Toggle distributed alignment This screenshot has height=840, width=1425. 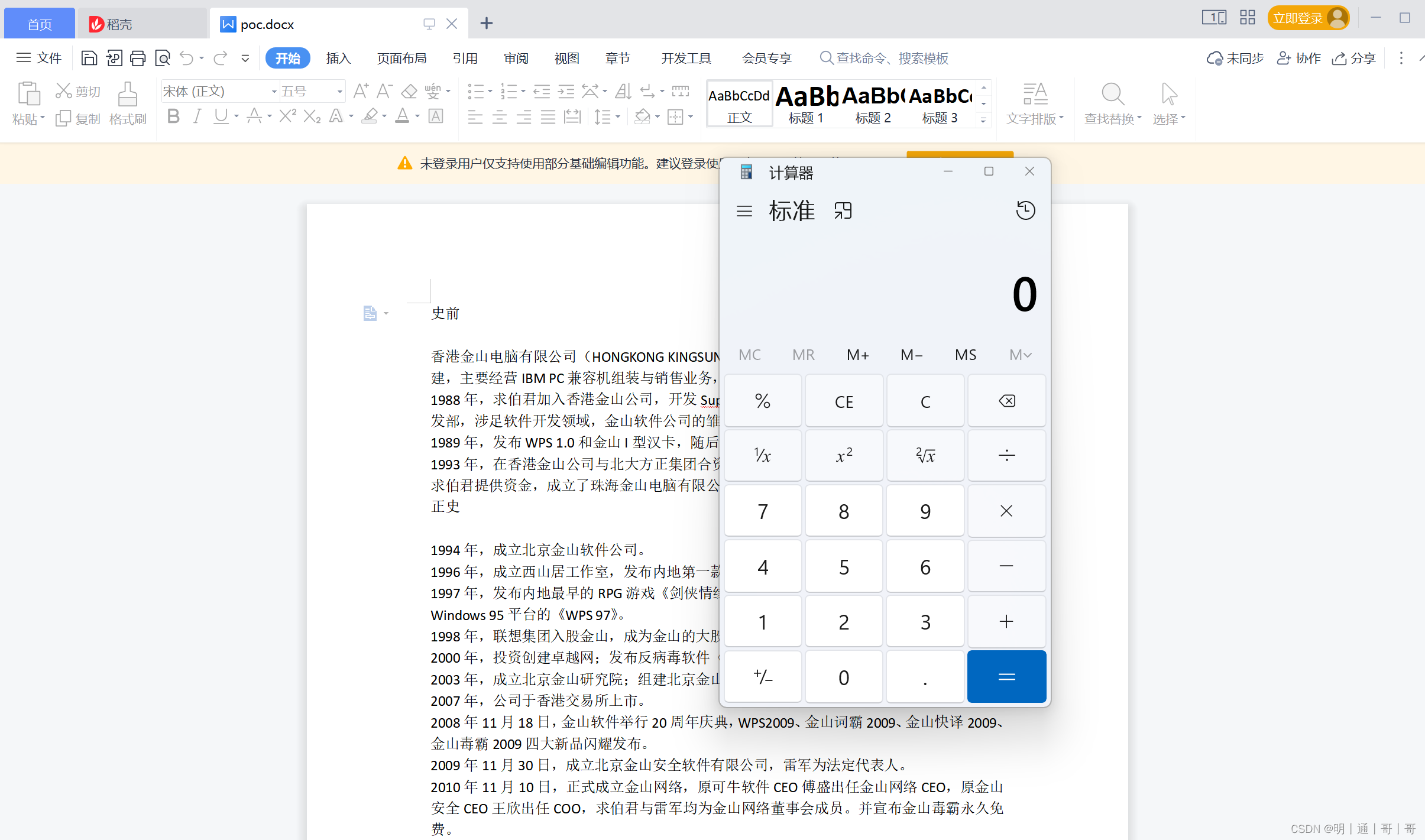coord(572,116)
